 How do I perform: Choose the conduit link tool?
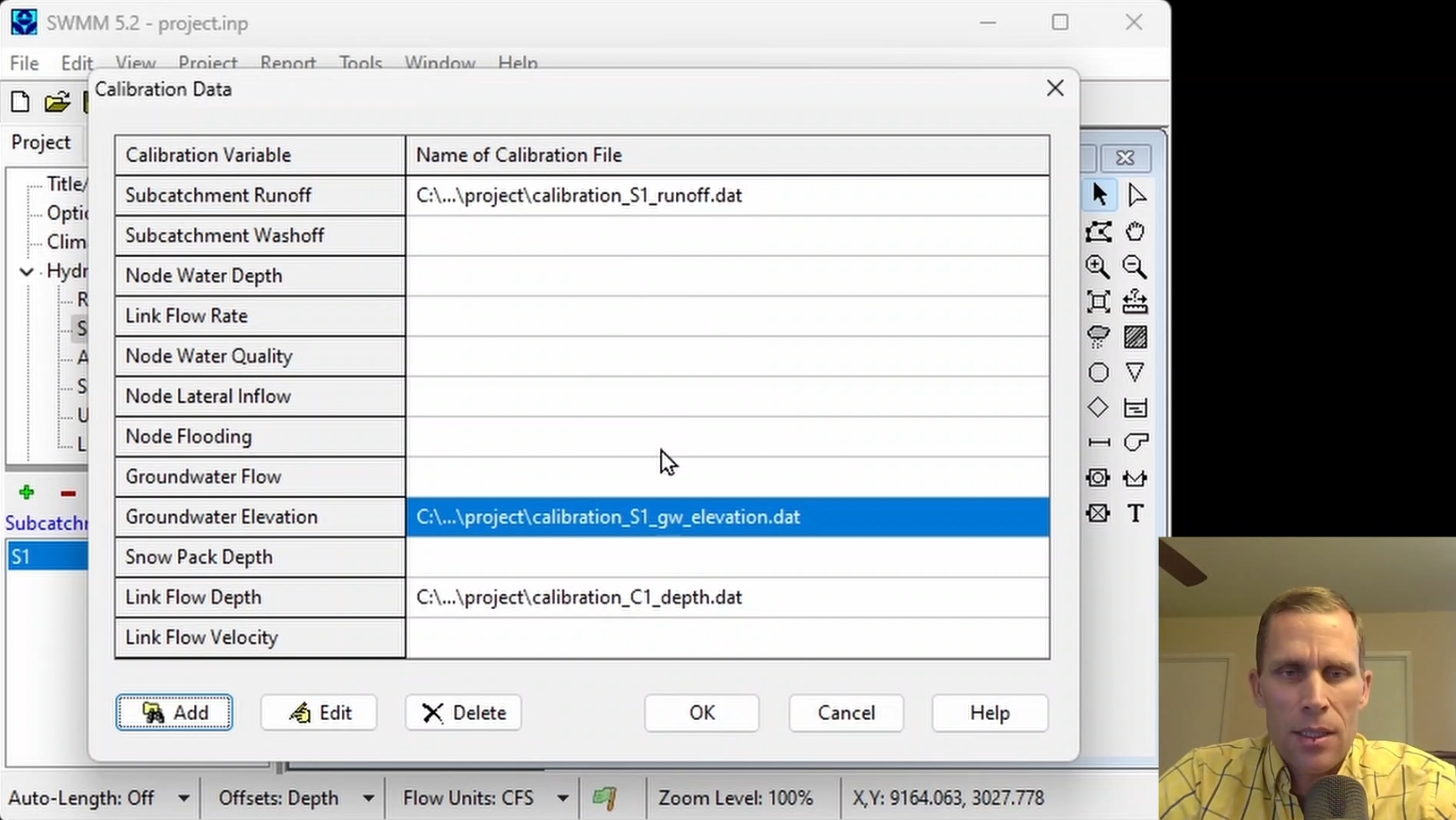[x=1097, y=443]
